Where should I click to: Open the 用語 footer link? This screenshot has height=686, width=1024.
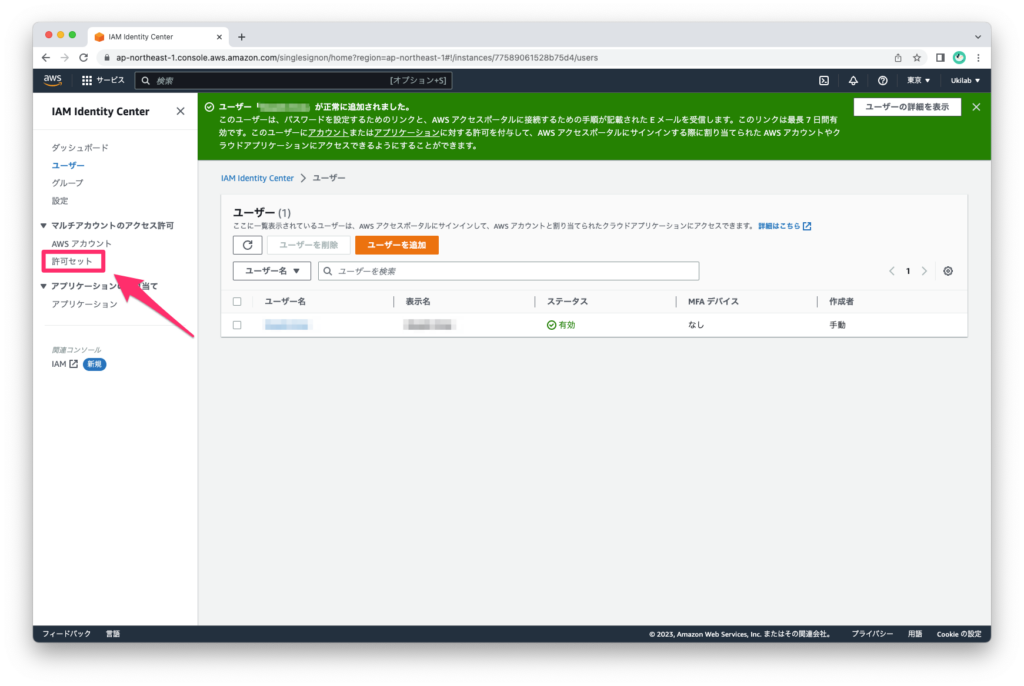915,634
